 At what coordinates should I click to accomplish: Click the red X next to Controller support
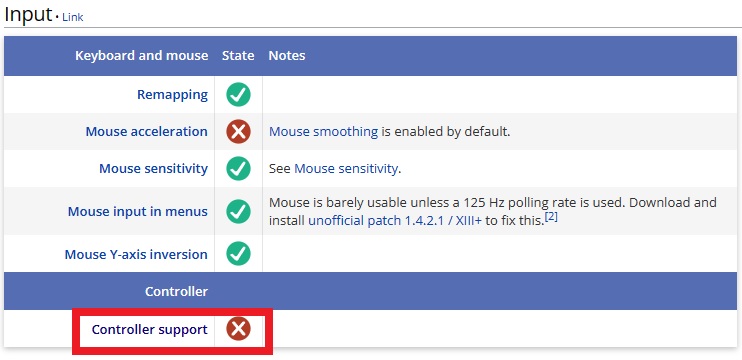[238, 329]
